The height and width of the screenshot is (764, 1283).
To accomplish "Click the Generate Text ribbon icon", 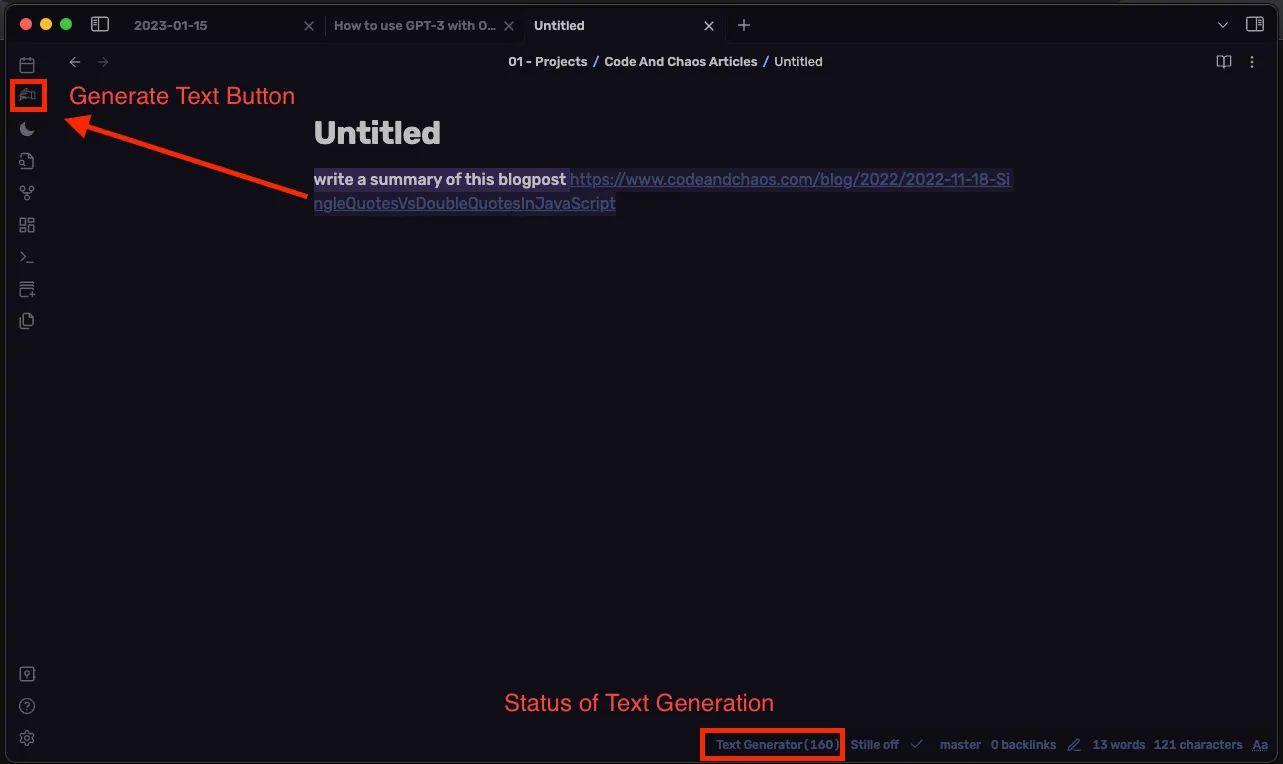I will click(x=27, y=96).
